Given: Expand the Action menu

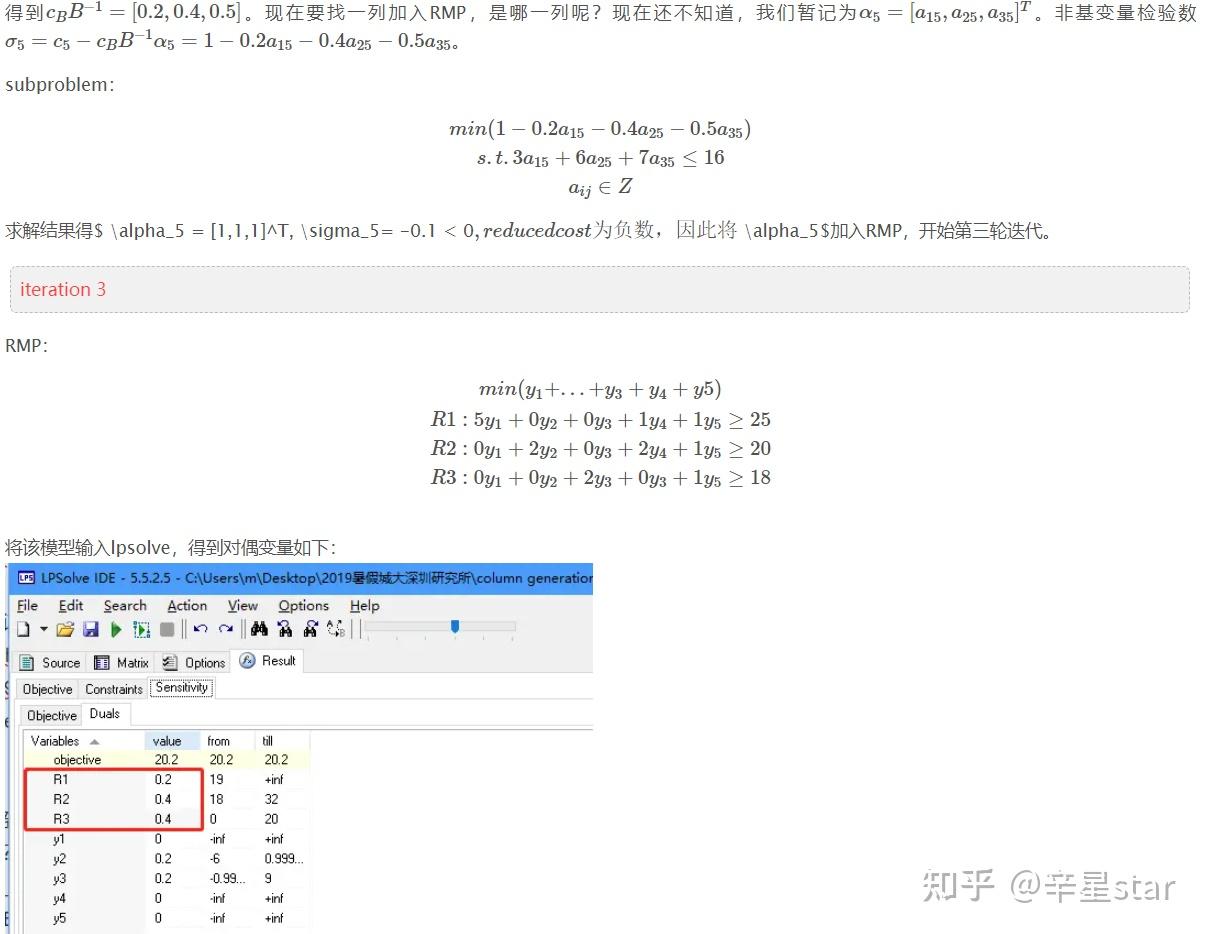Looking at the screenshot, I should [188, 605].
